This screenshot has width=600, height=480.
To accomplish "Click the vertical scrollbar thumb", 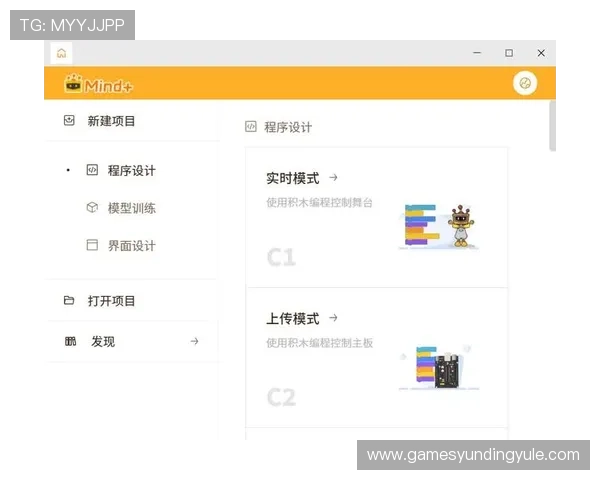I will tap(552, 126).
